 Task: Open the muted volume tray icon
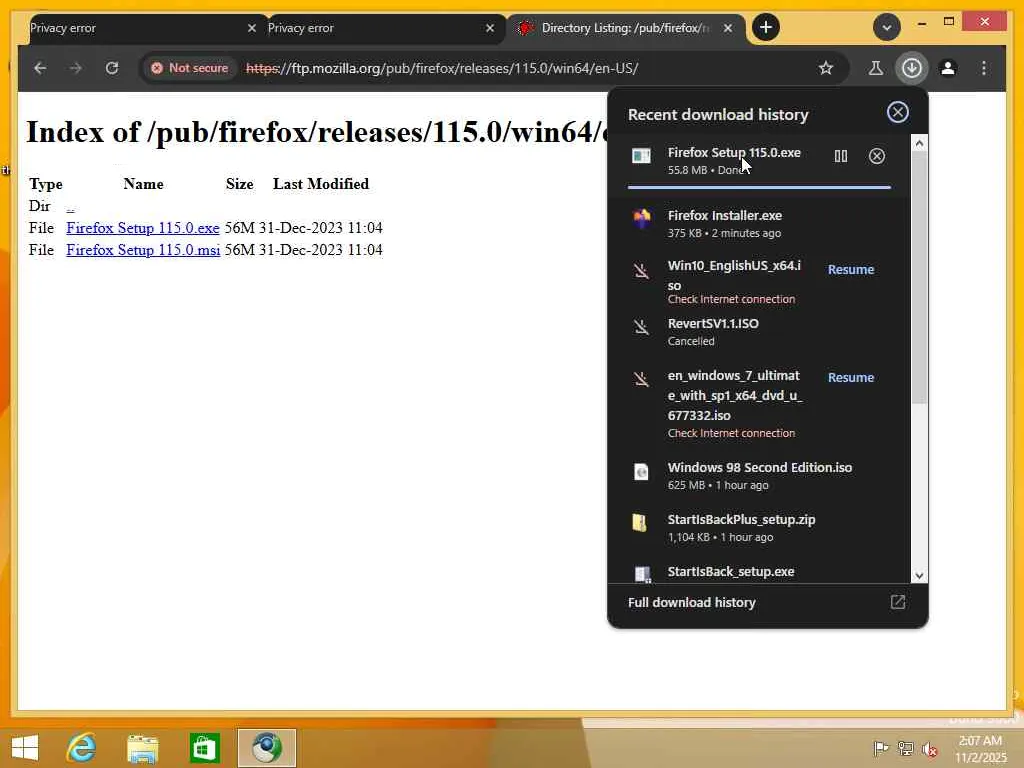point(930,748)
